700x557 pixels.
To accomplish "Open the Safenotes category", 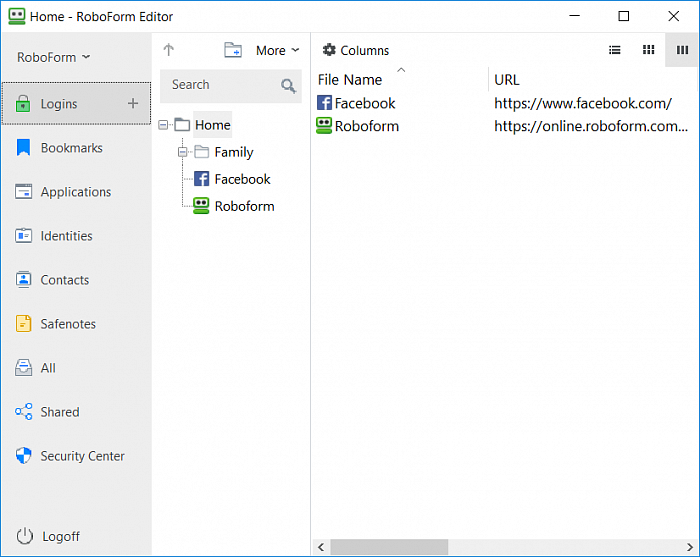I will tap(68, 324).
